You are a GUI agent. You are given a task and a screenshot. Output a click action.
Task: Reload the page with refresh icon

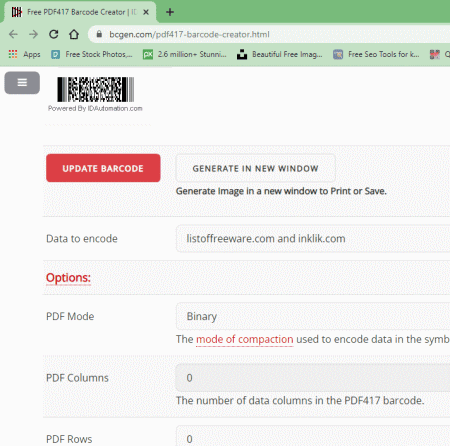point(54,34)
